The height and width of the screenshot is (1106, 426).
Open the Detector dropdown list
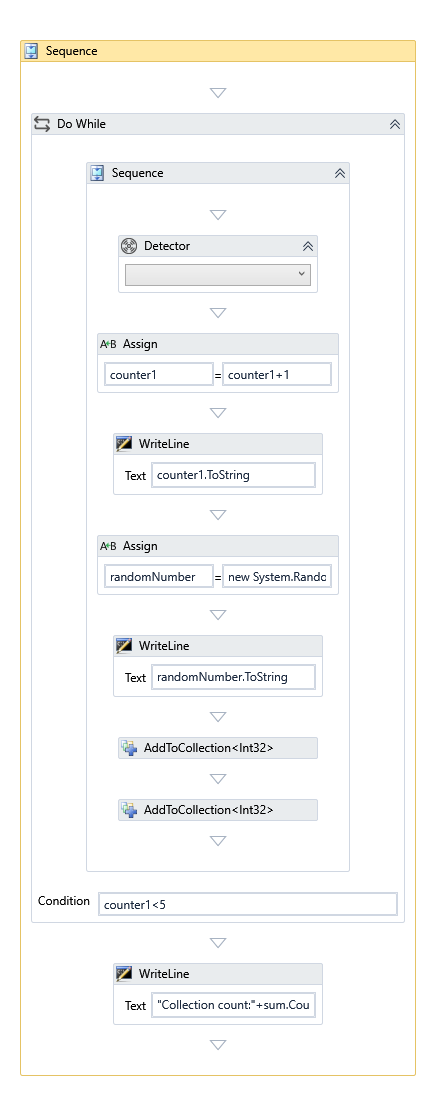coord(218,274)
